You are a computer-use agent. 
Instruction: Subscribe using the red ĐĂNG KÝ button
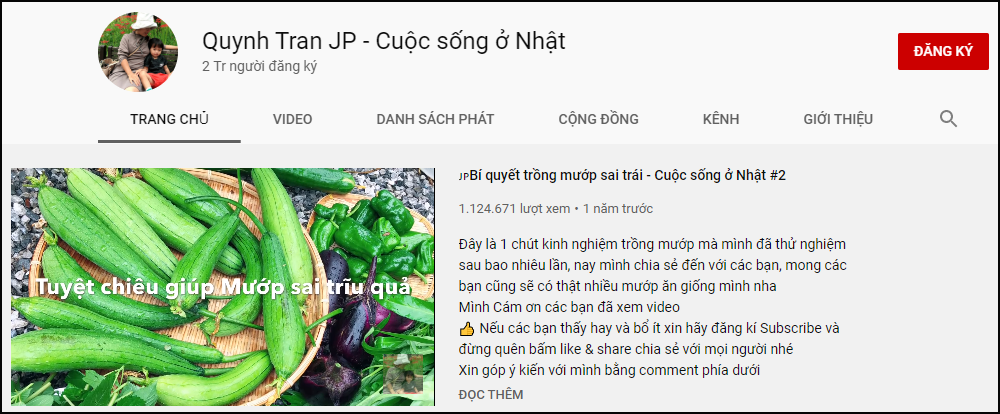tap(943, 51)
